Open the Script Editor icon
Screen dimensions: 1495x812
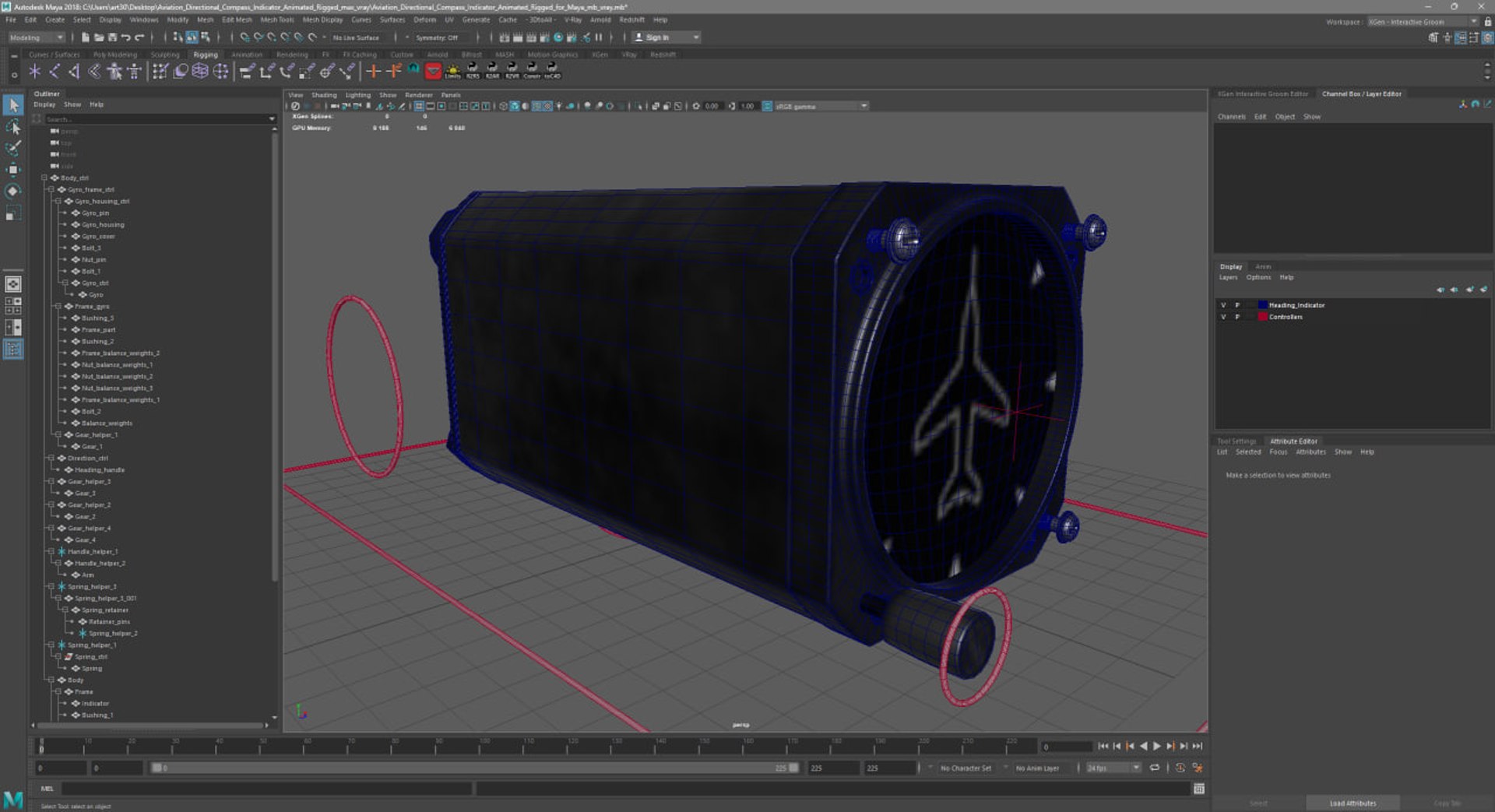[1199, 789]
